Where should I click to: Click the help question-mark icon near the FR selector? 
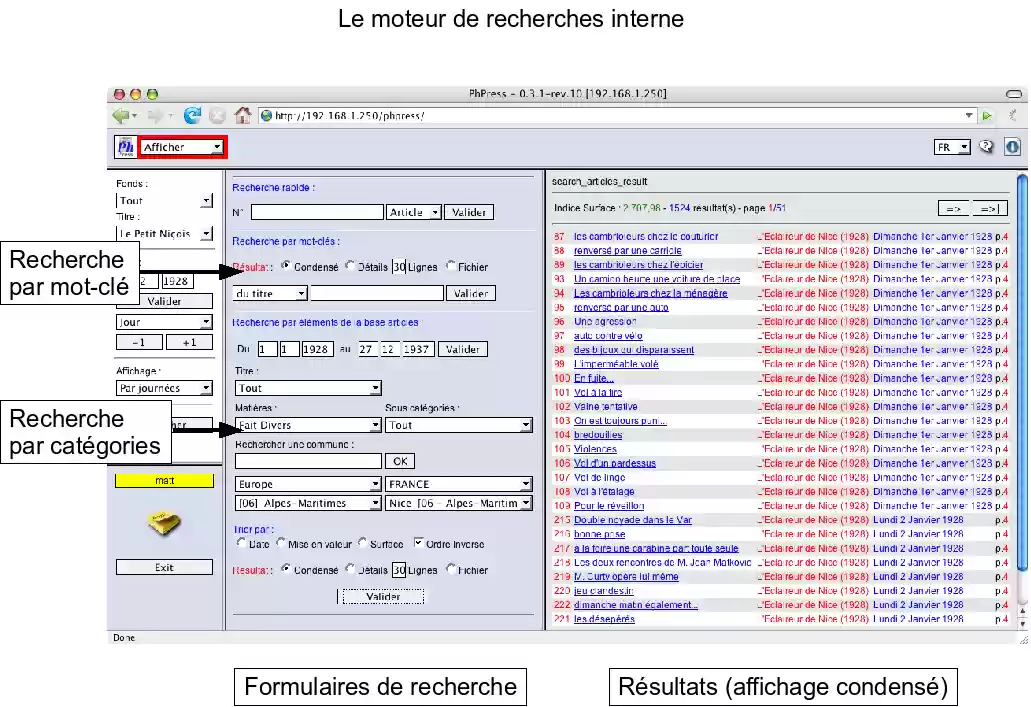[987, 146]
